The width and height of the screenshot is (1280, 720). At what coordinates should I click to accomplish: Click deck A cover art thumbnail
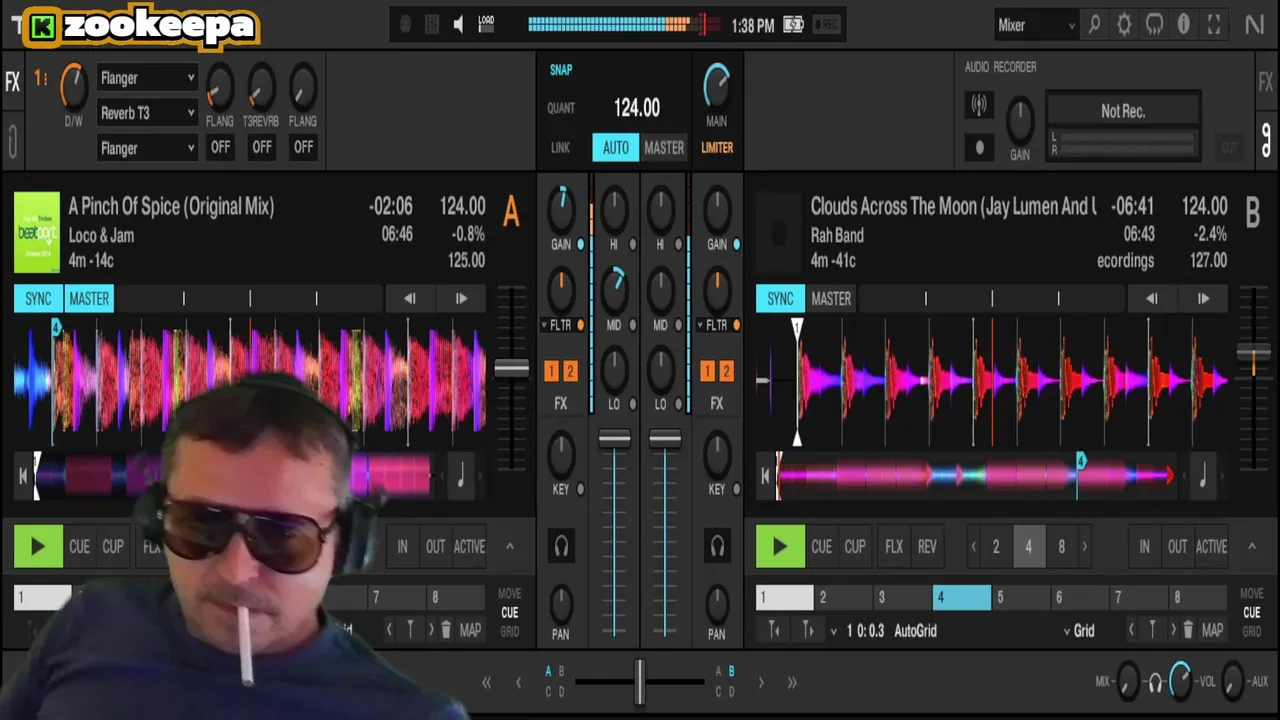pyautogui.click(x=37, y=233)
